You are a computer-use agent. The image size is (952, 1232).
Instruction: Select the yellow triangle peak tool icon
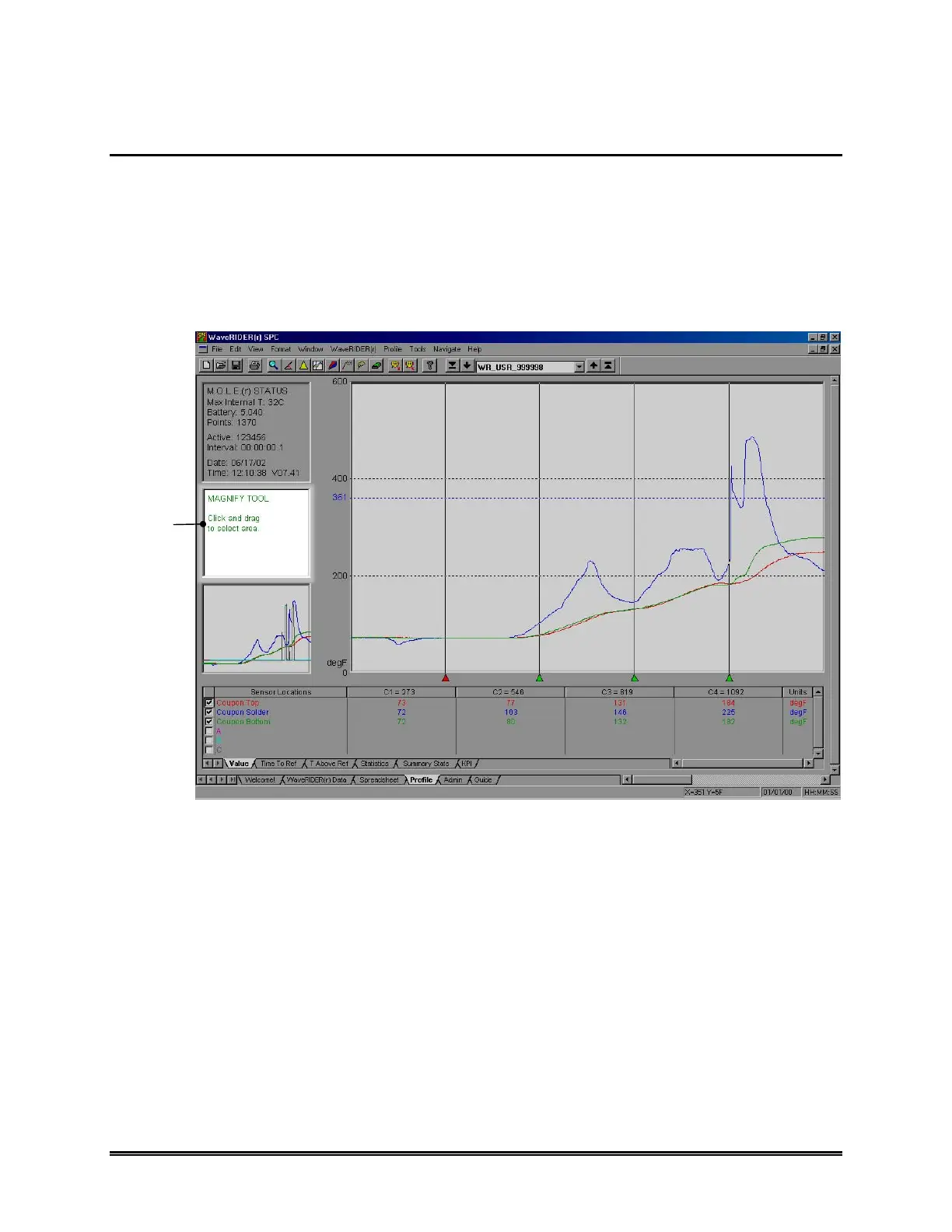(303, 366)
